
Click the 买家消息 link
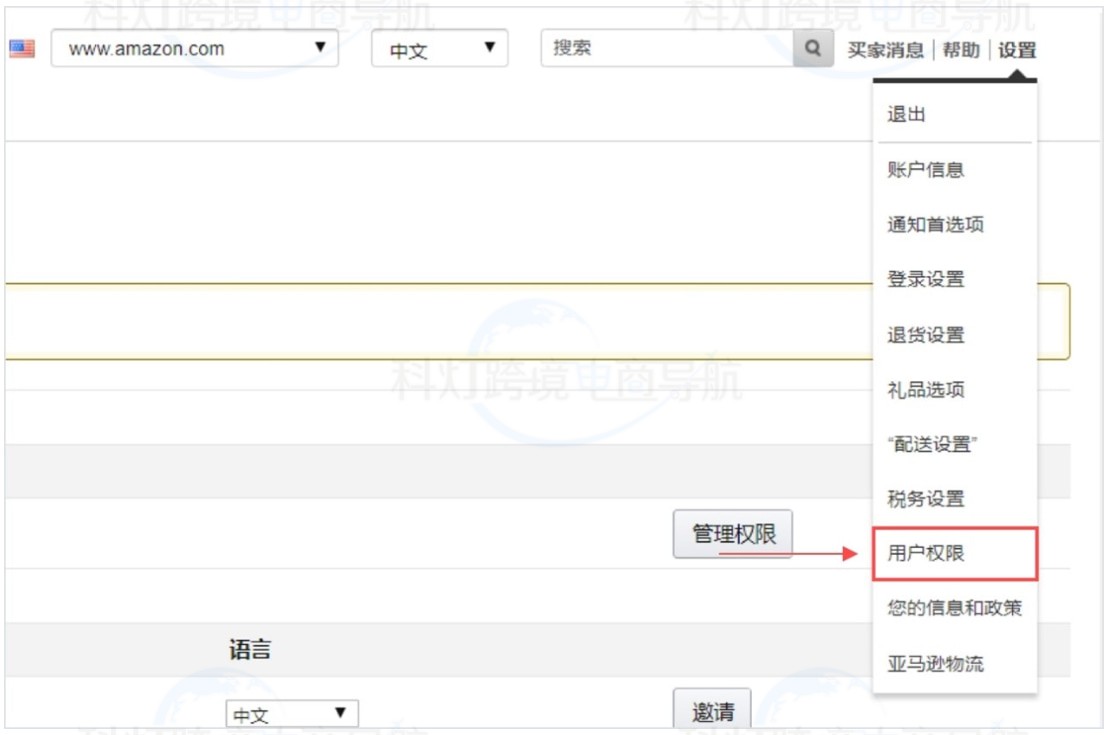(x=886, y=46)
